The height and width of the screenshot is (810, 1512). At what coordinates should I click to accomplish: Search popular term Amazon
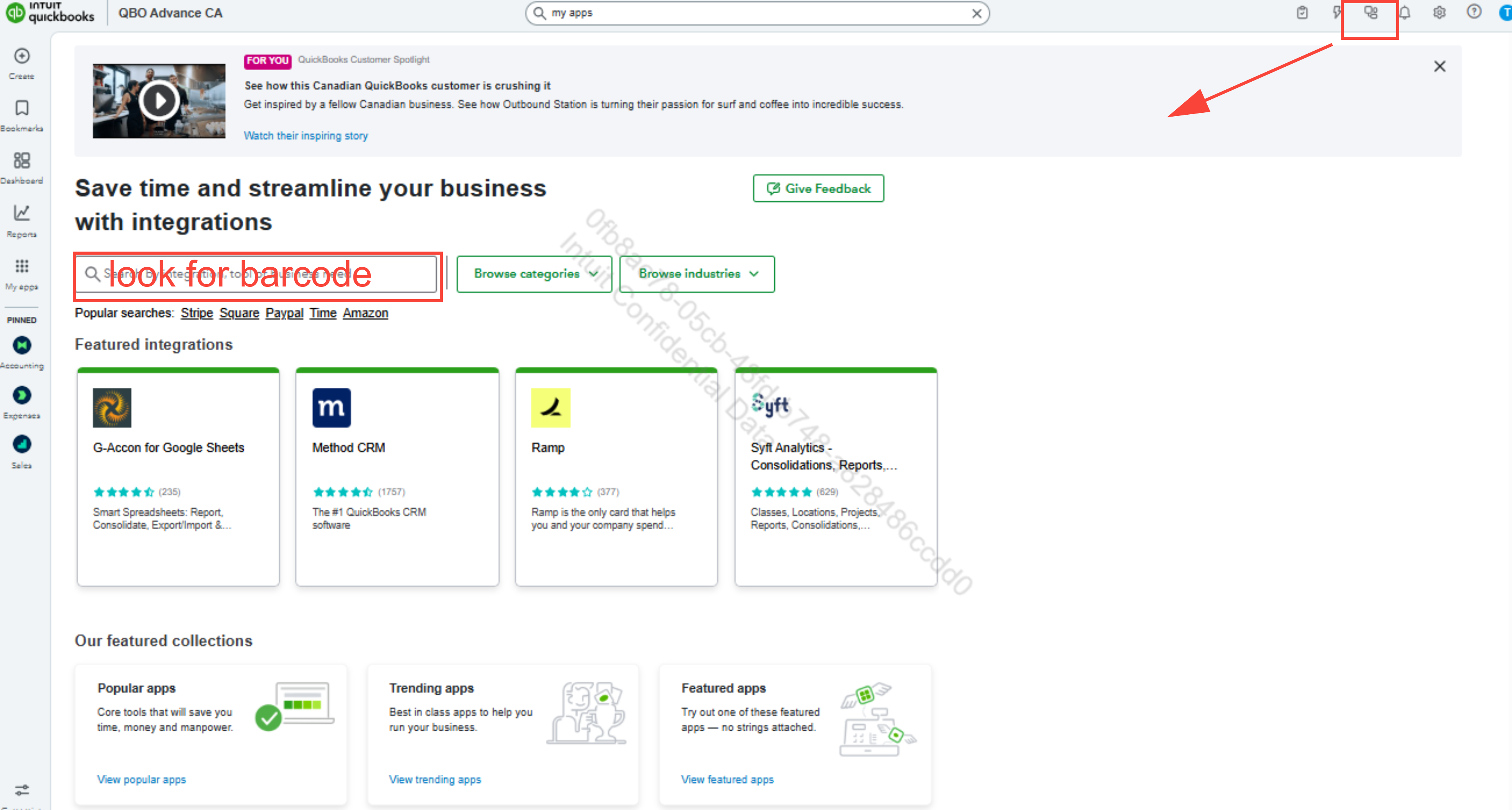(x=365, y=313)
